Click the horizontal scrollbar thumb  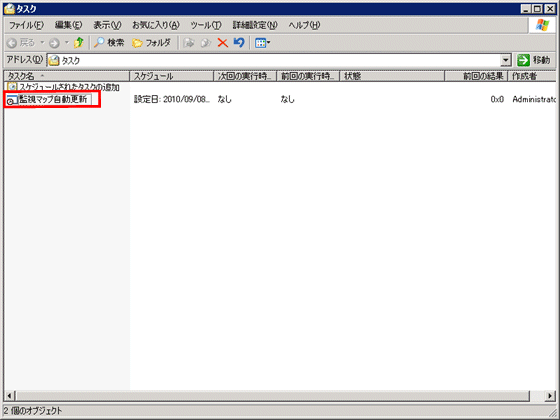coord(272,395)
